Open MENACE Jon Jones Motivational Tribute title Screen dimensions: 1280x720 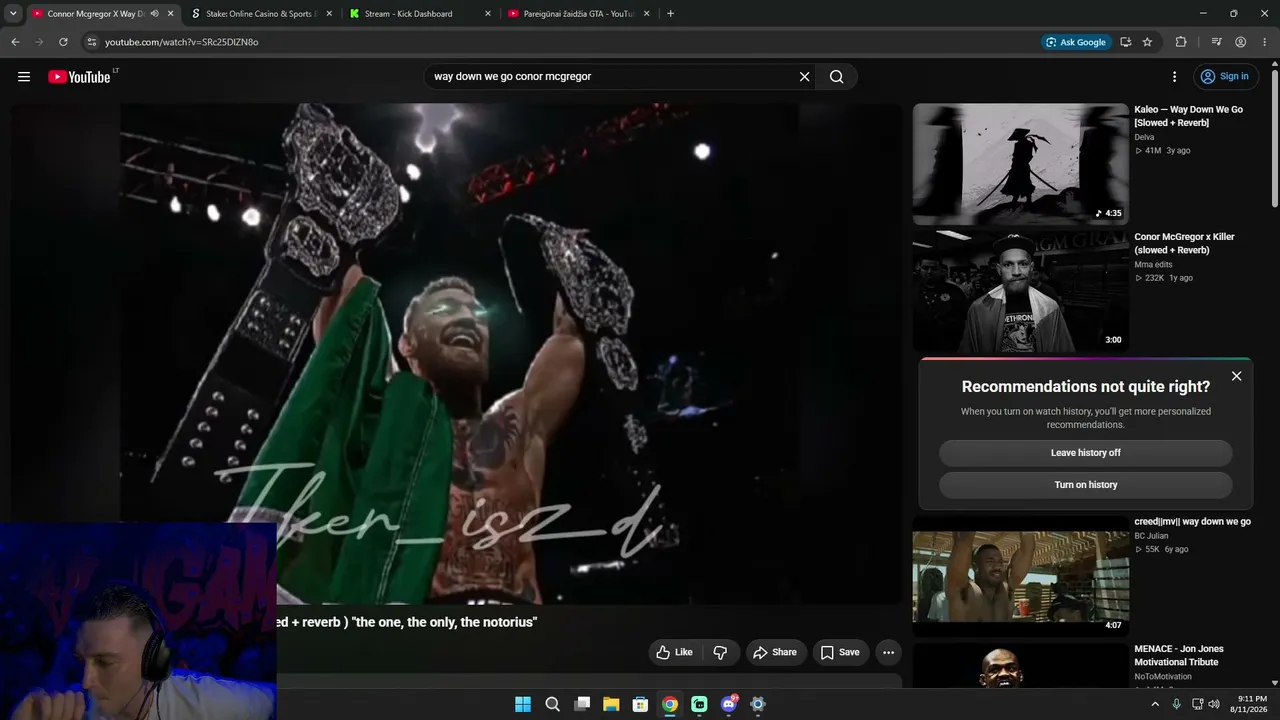[x=1178, y=655]
